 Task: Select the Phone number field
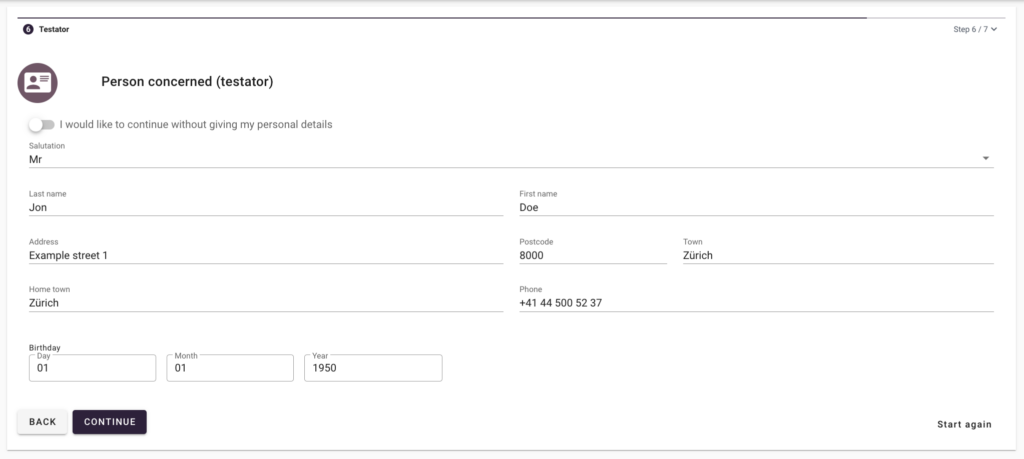(755, 303)
